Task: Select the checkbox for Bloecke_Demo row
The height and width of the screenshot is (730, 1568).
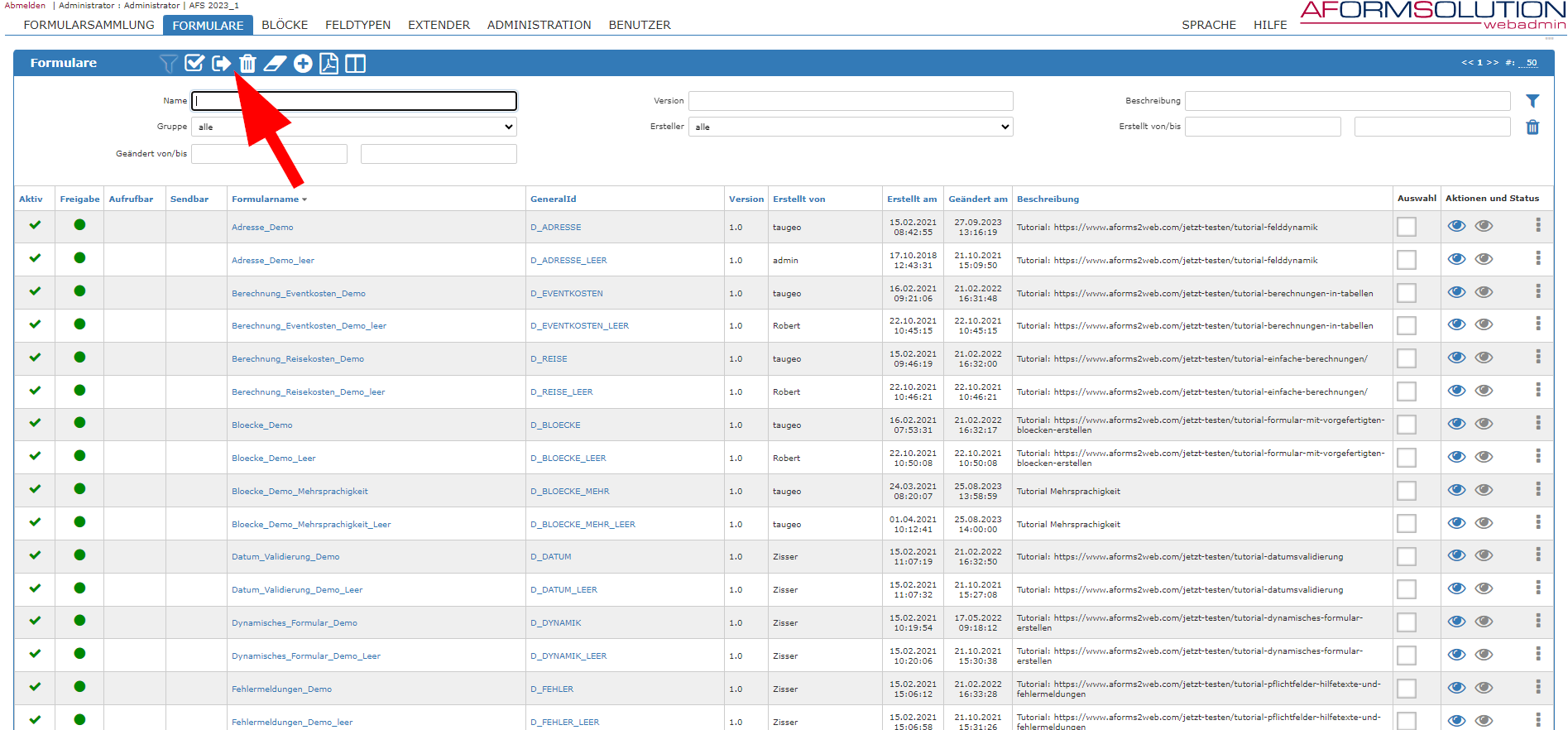Action: [x=1406, y=425]
